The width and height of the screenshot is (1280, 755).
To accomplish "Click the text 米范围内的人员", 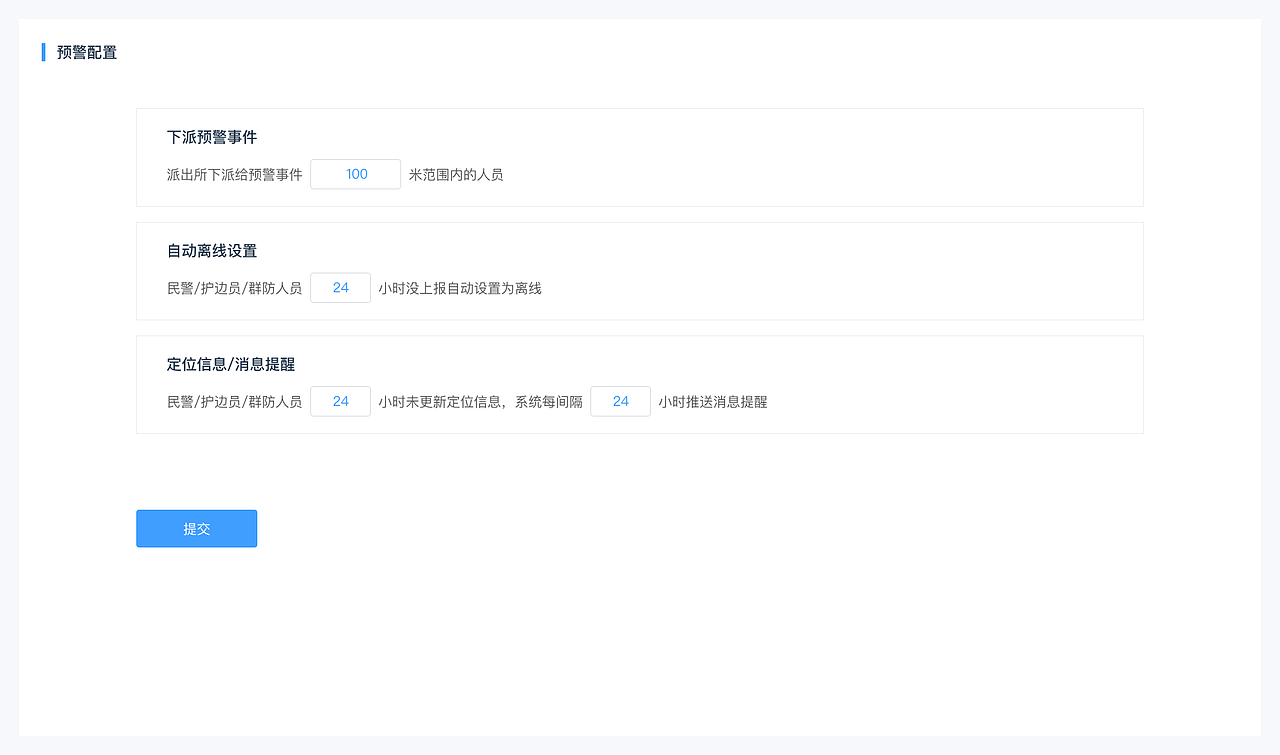I will pyautogui.click(x=455, y=174).
